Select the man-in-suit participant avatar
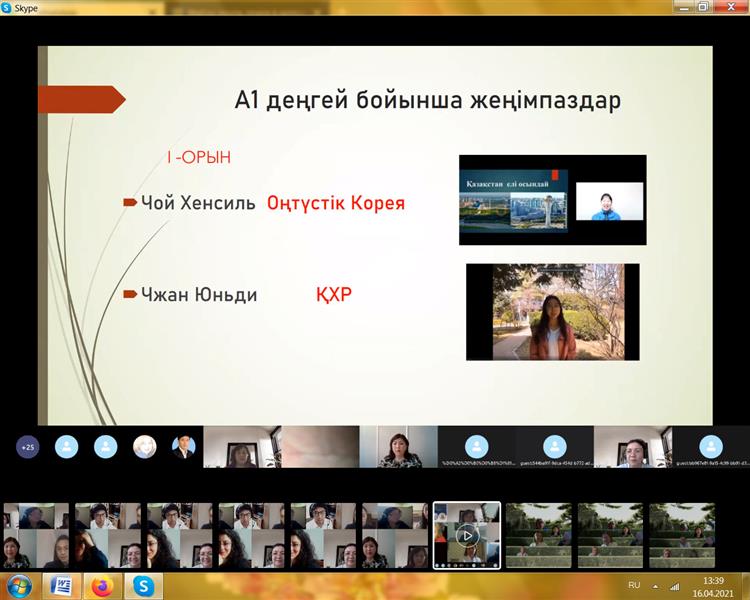The image size is (750, 600). tap(182, 447)
